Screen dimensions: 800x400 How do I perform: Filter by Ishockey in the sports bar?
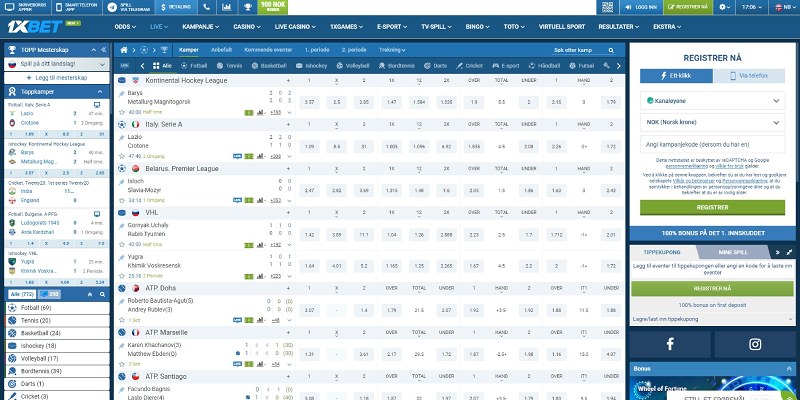[x=312, y=66]
